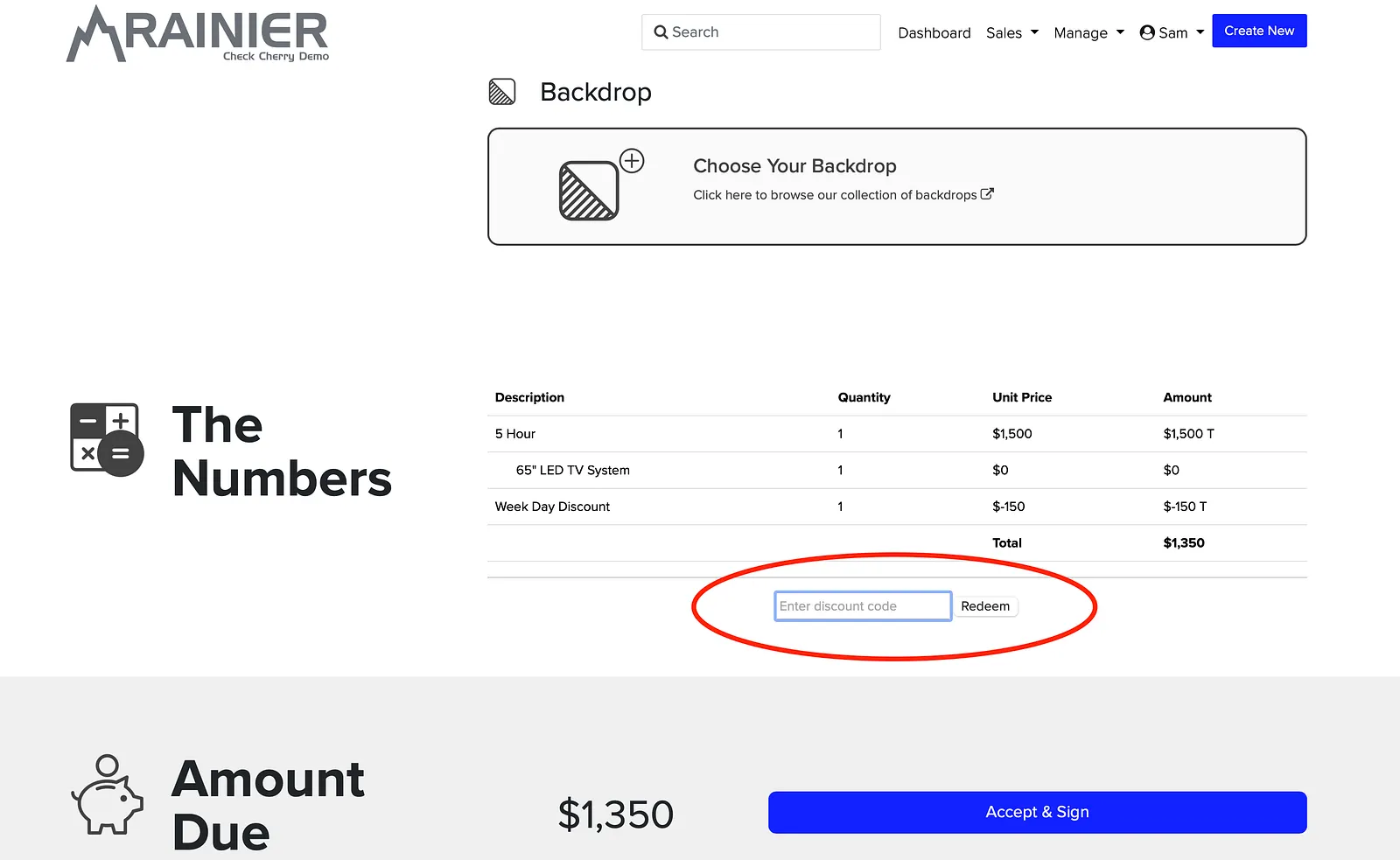The image size is (1400, 860).
Task: Click the external link icon after backdrops
Action: [x=987, y=194]
